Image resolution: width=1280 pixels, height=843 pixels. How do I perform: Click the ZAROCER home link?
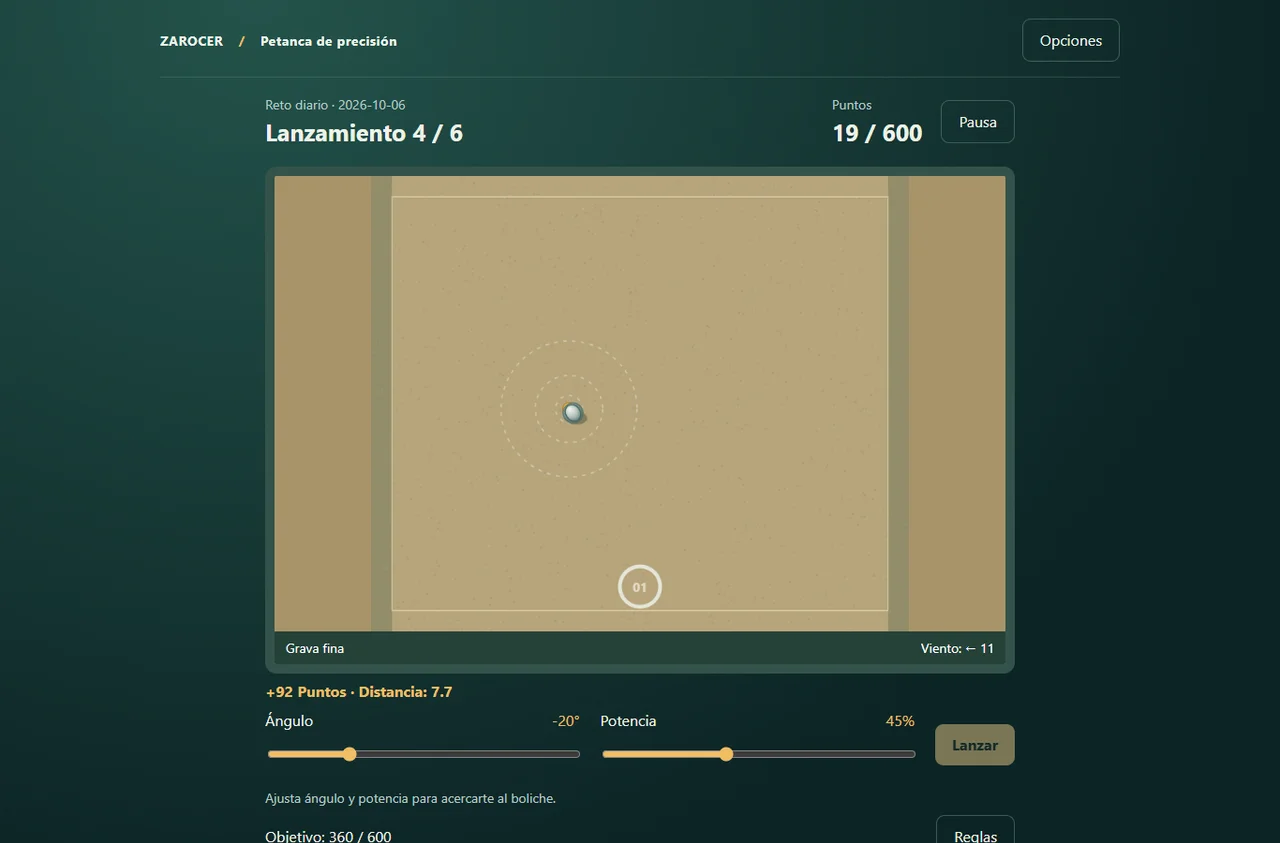(x=192, y=41)
